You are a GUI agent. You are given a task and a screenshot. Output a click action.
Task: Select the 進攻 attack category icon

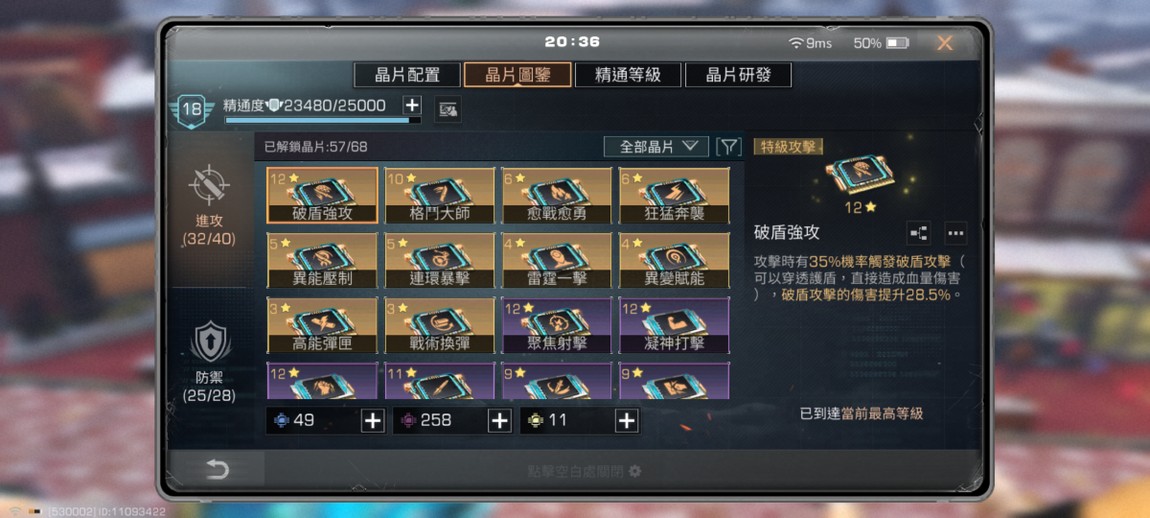tap(210, 184)
